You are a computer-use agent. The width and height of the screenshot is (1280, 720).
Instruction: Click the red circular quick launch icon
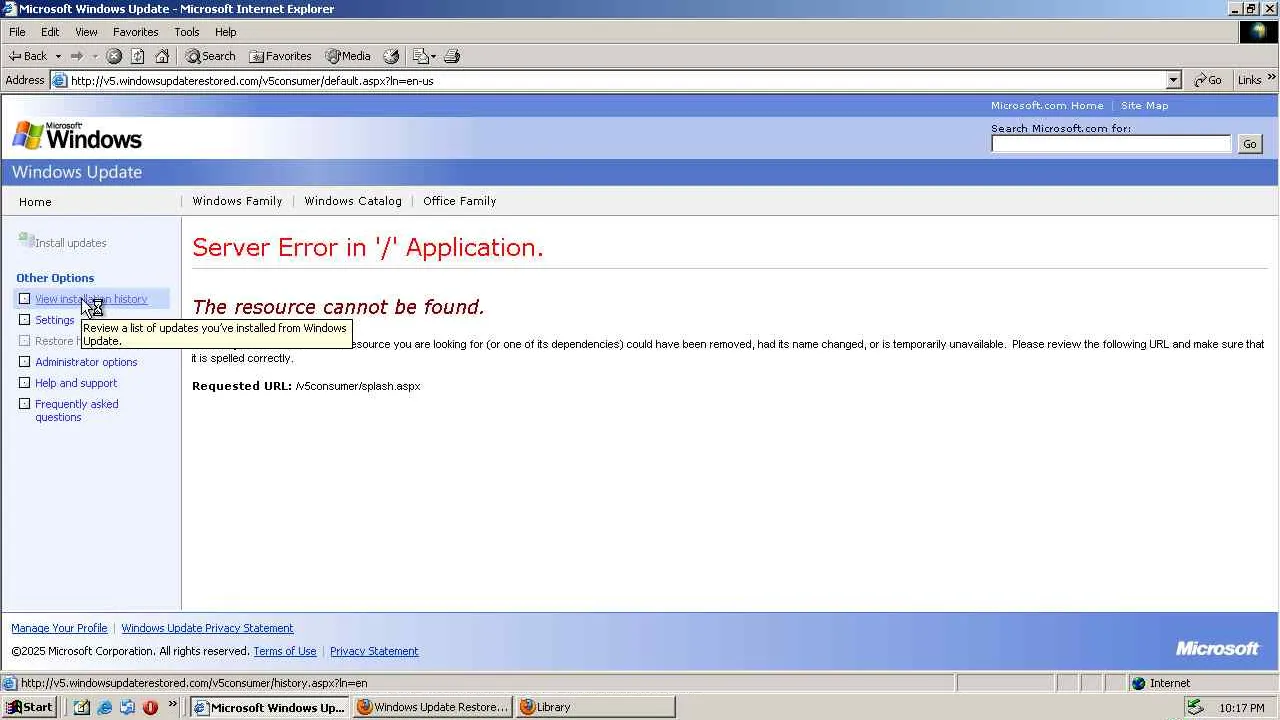point(150,707)
